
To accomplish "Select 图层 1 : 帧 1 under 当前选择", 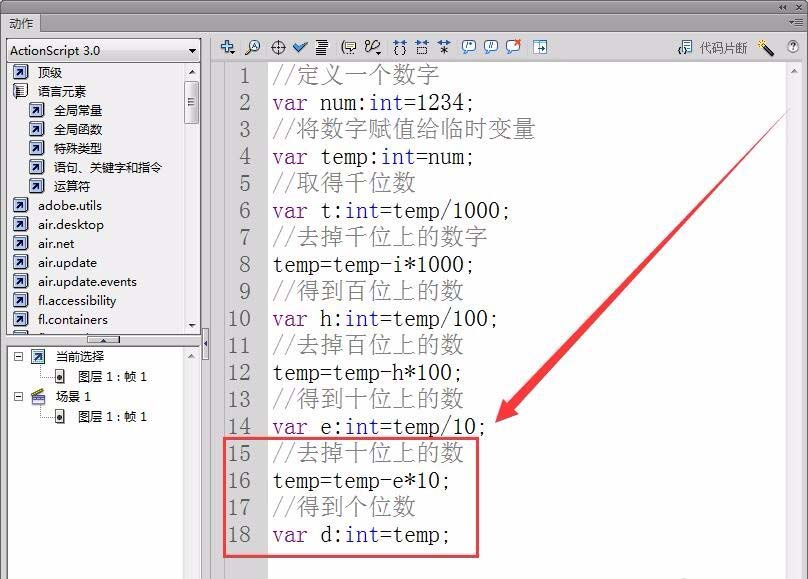I will [x=112, y=377].
